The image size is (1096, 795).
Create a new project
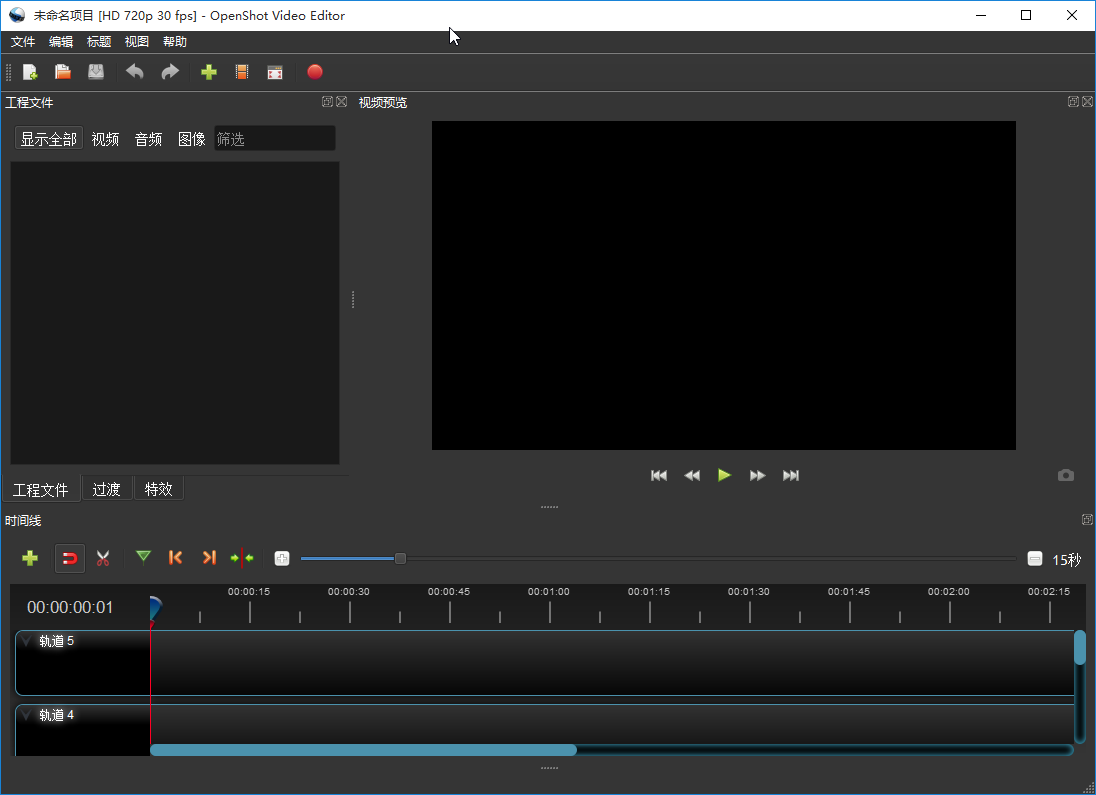30,72
